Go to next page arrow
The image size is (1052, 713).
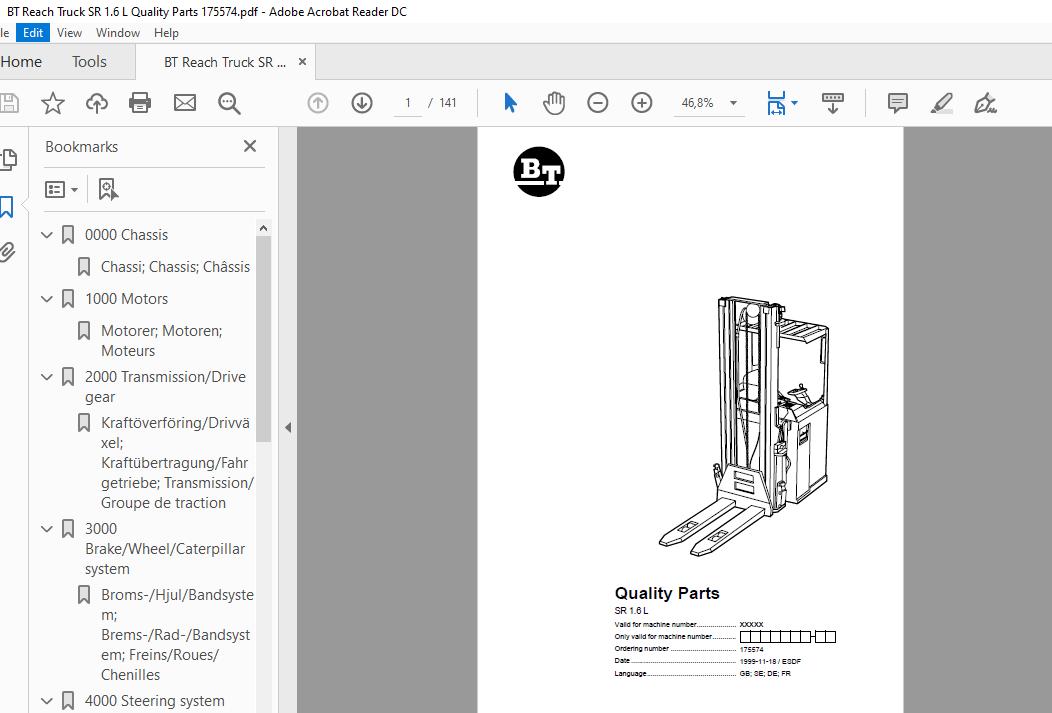tap(362, 103)
